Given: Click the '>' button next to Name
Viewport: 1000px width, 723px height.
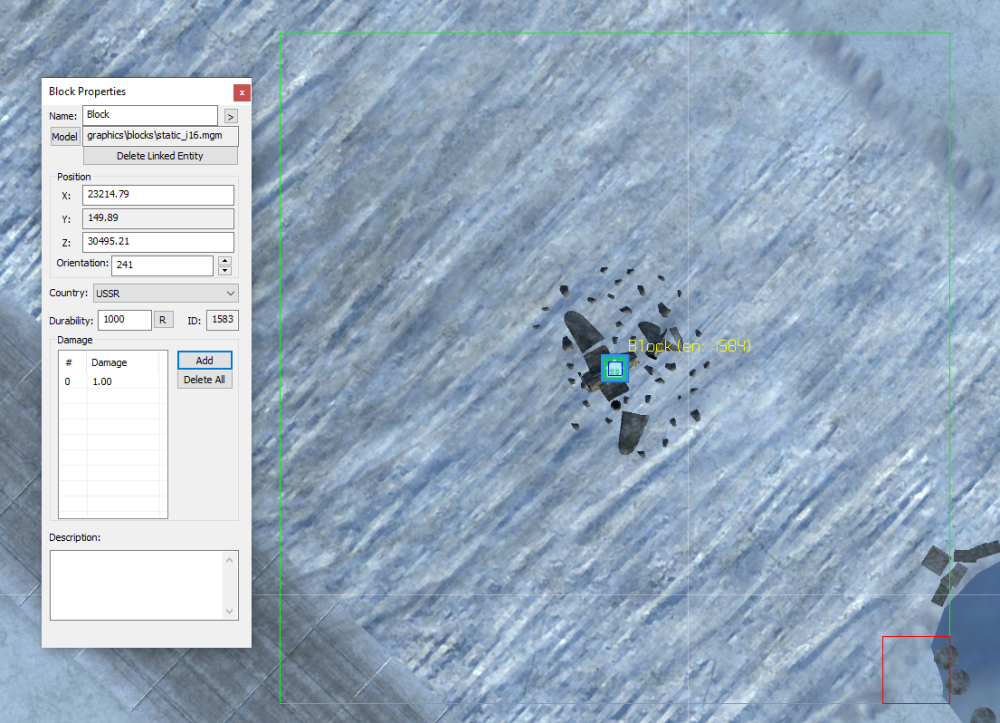Looking at the screenshot, I should [x=230, y=116].
